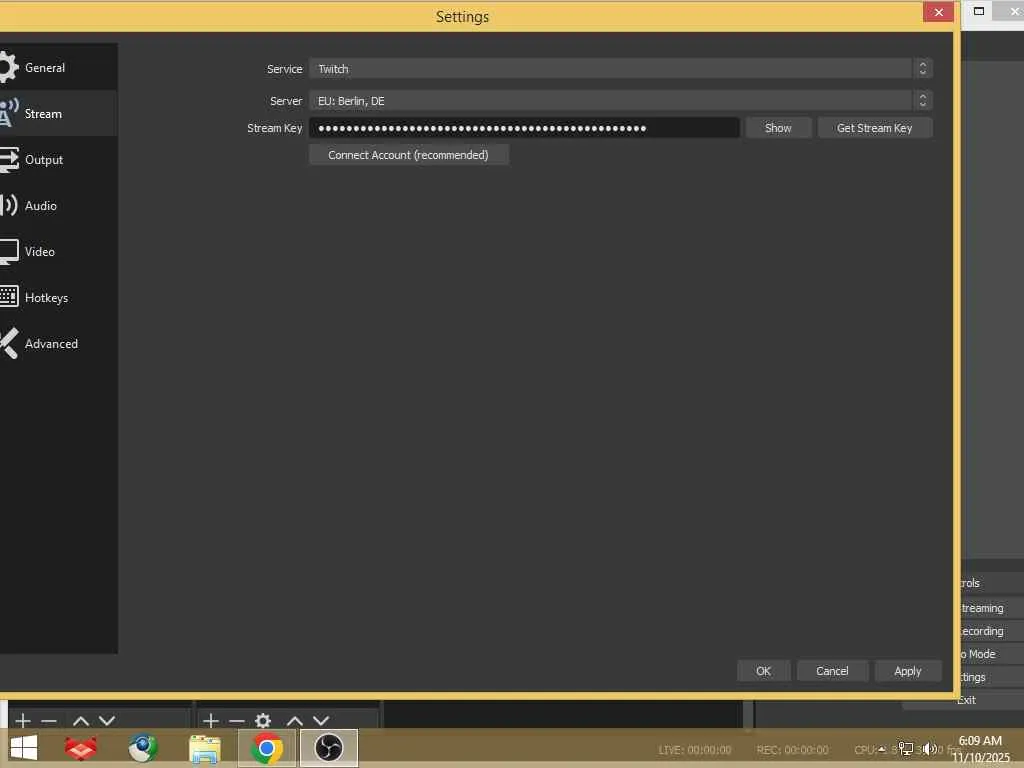Select the Stream settings section

click(57, 114)
